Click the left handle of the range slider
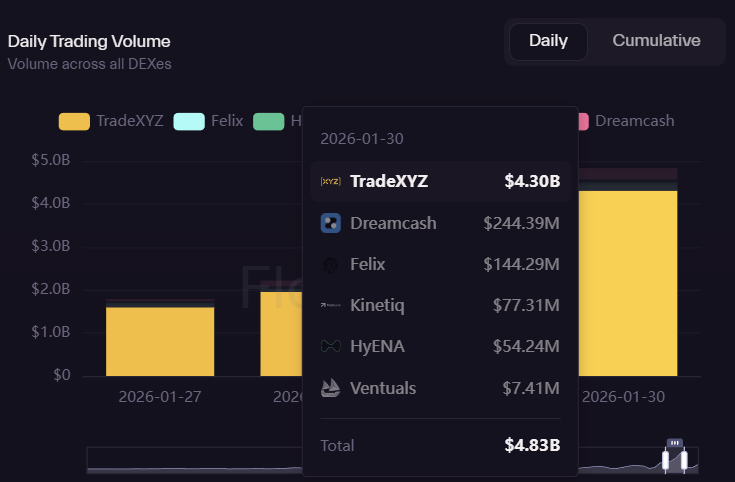The image size is (735, 482). coord(666,460)
